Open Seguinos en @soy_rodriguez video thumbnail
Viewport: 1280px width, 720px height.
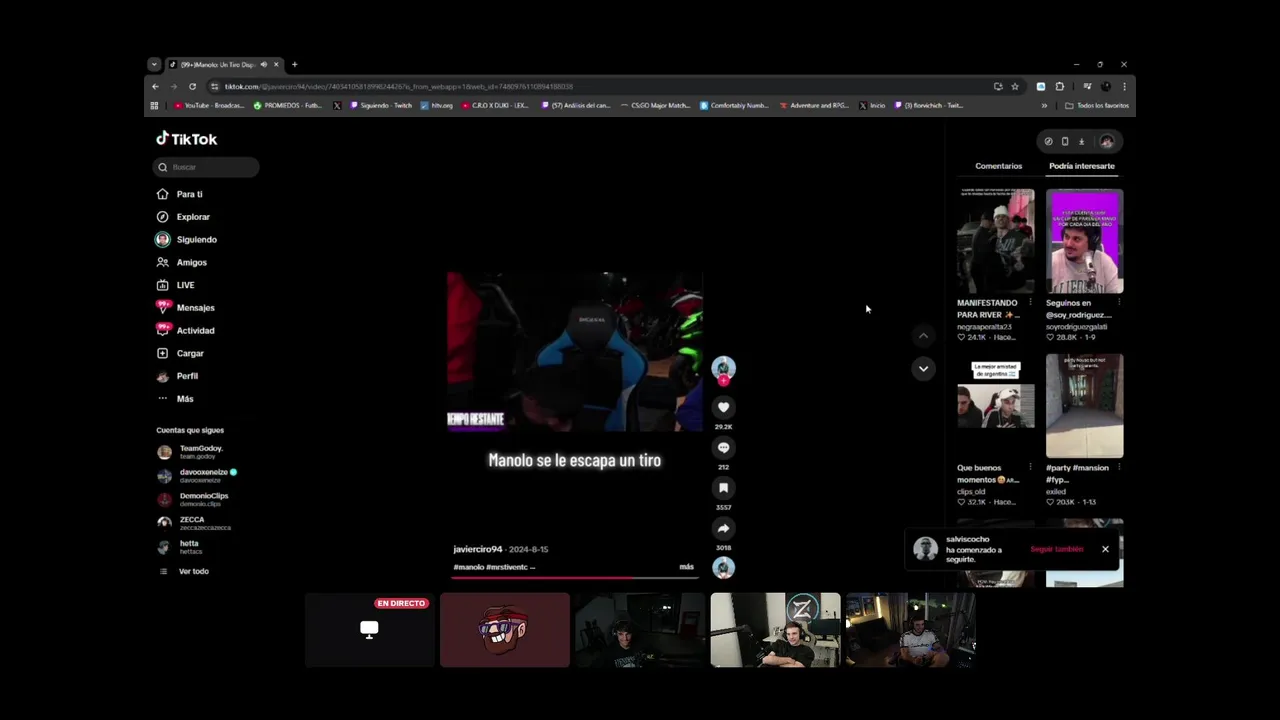point(1084,241)
